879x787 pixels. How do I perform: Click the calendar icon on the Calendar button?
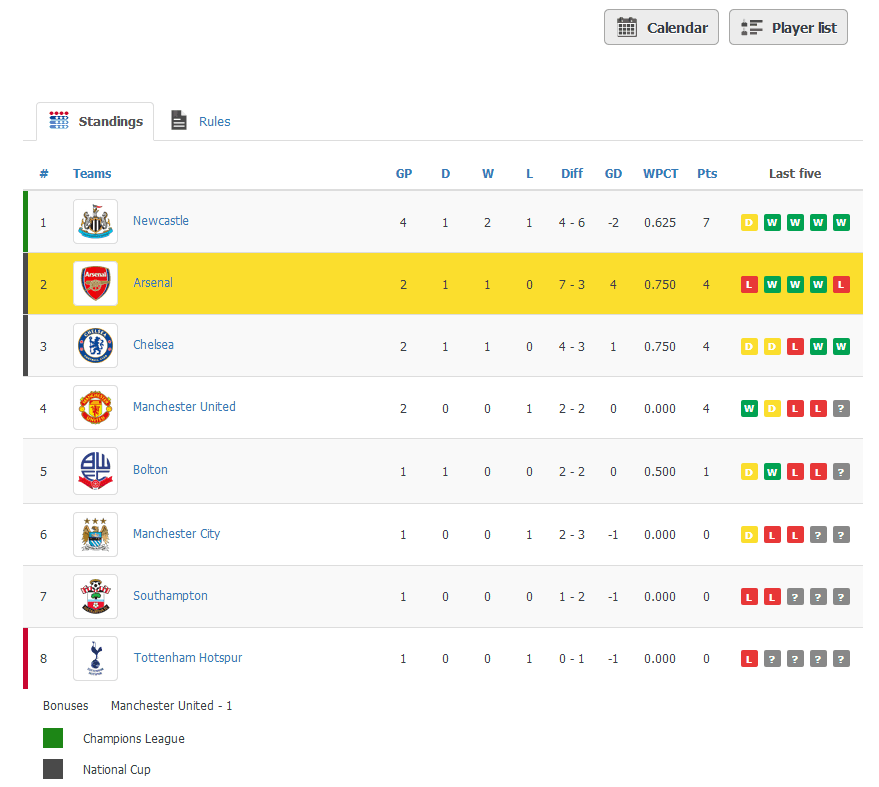[628, 27]
